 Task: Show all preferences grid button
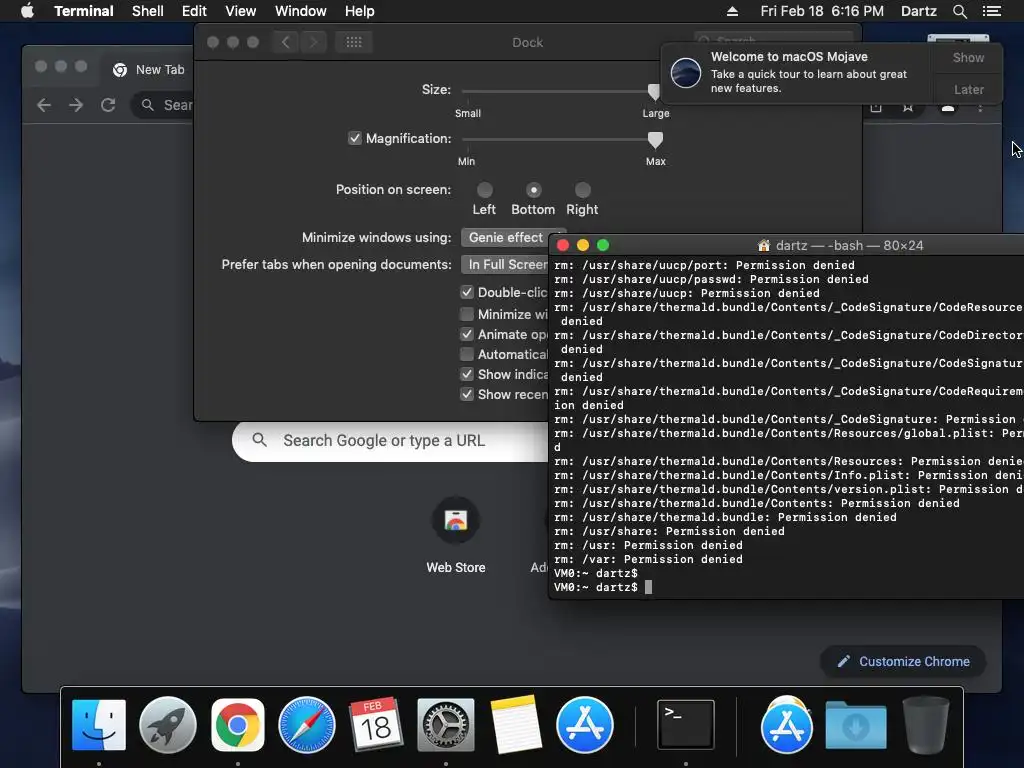354,42
